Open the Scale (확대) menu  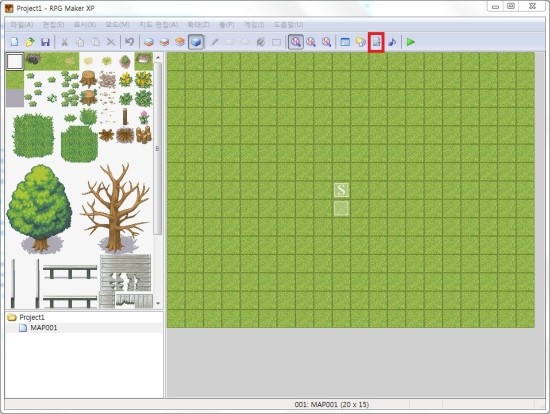198,25
